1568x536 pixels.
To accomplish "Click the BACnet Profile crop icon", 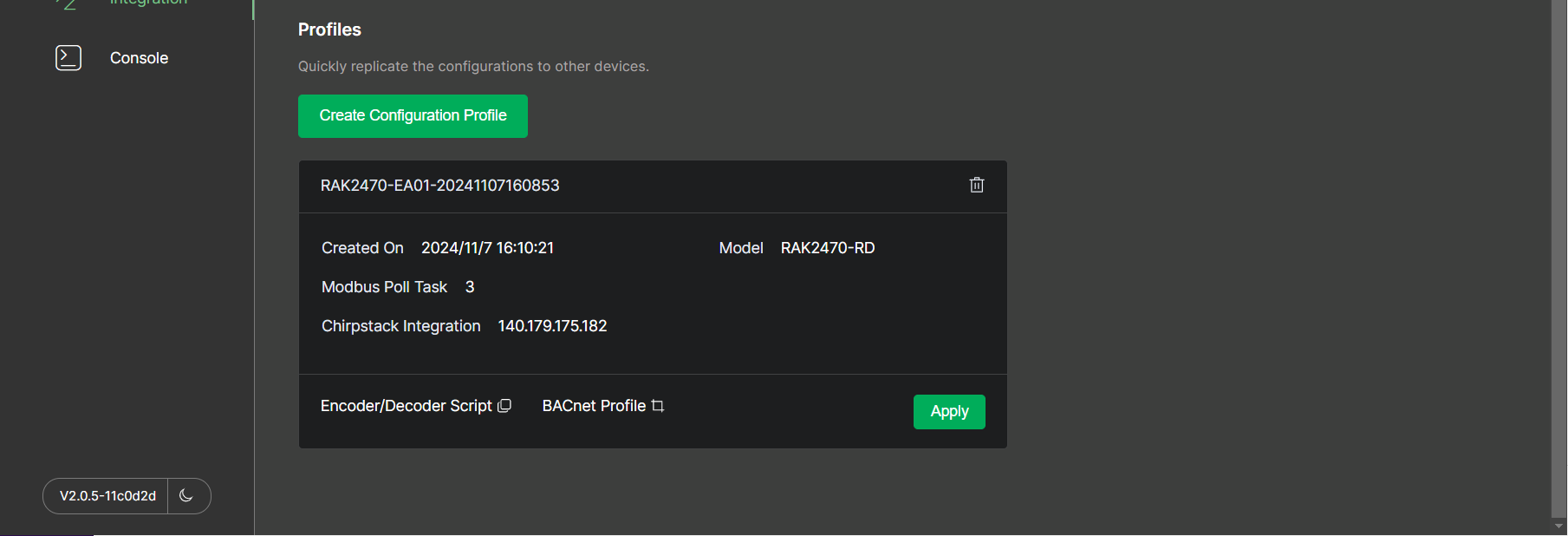I will coord(658,406).
